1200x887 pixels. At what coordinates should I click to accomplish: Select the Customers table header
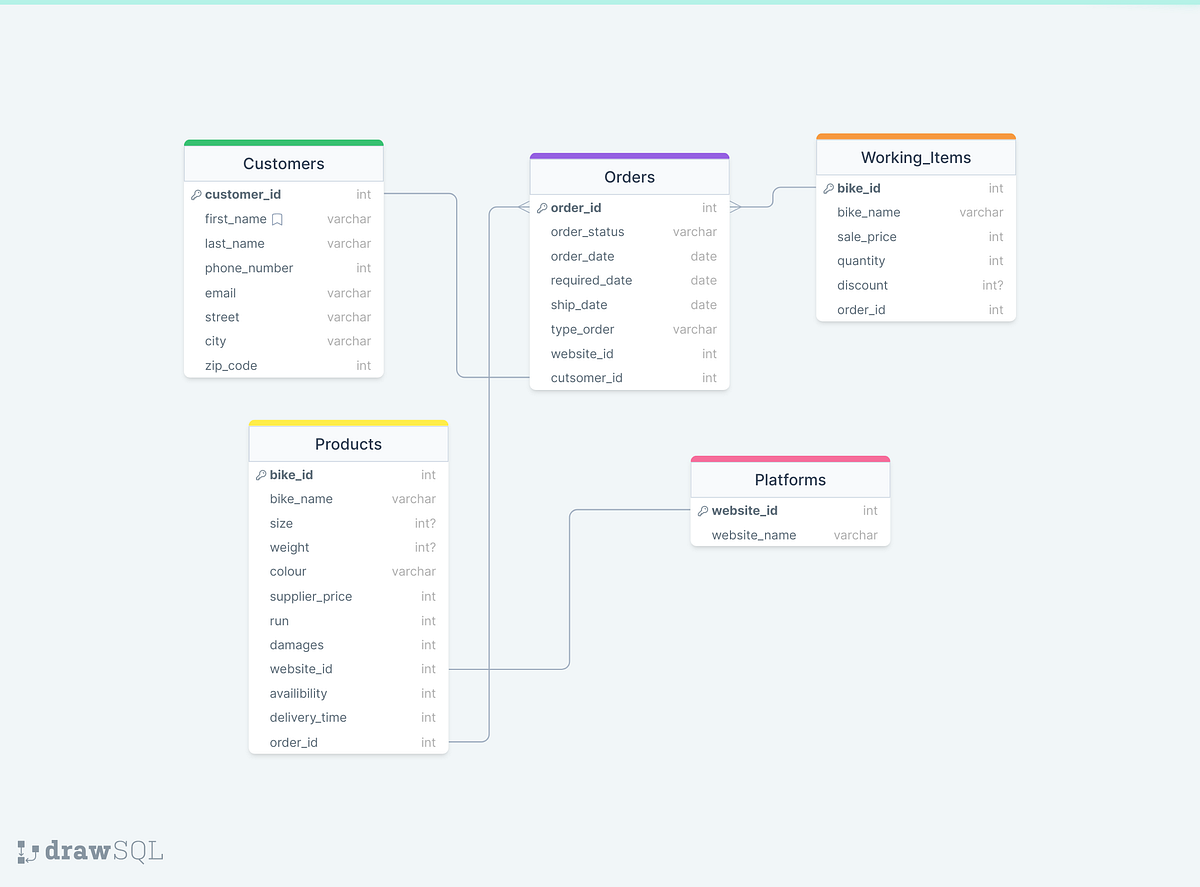pyautogui.click(x=283, y=162)
